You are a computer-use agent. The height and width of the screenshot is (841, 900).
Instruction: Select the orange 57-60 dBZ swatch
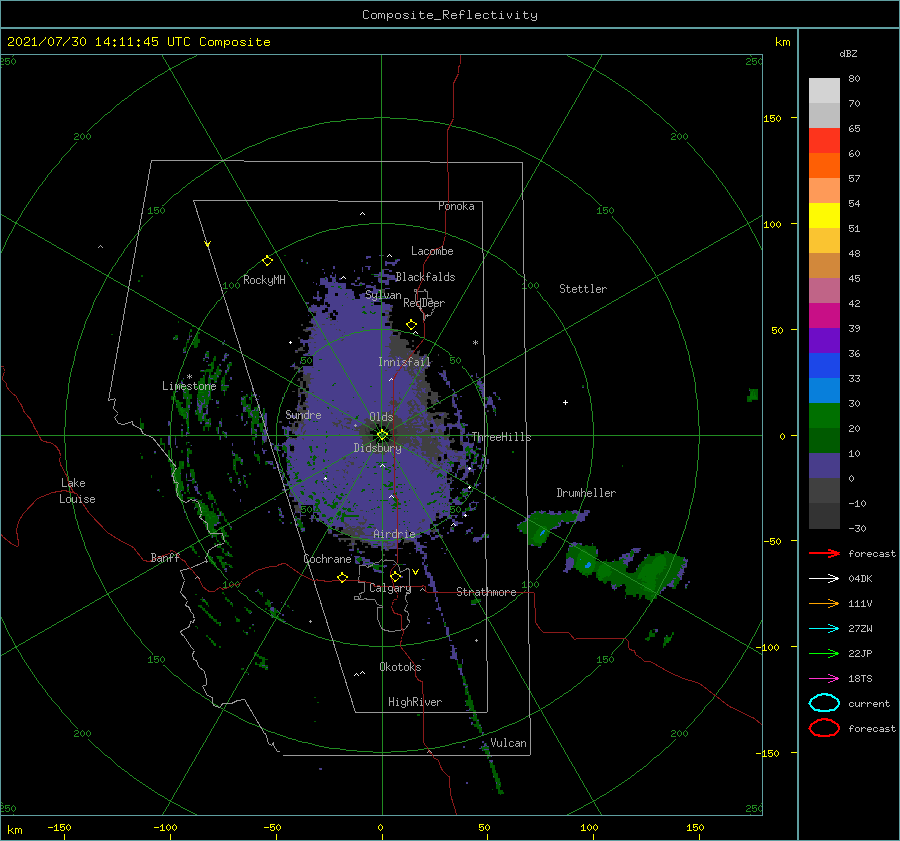(x=824, y=166)
